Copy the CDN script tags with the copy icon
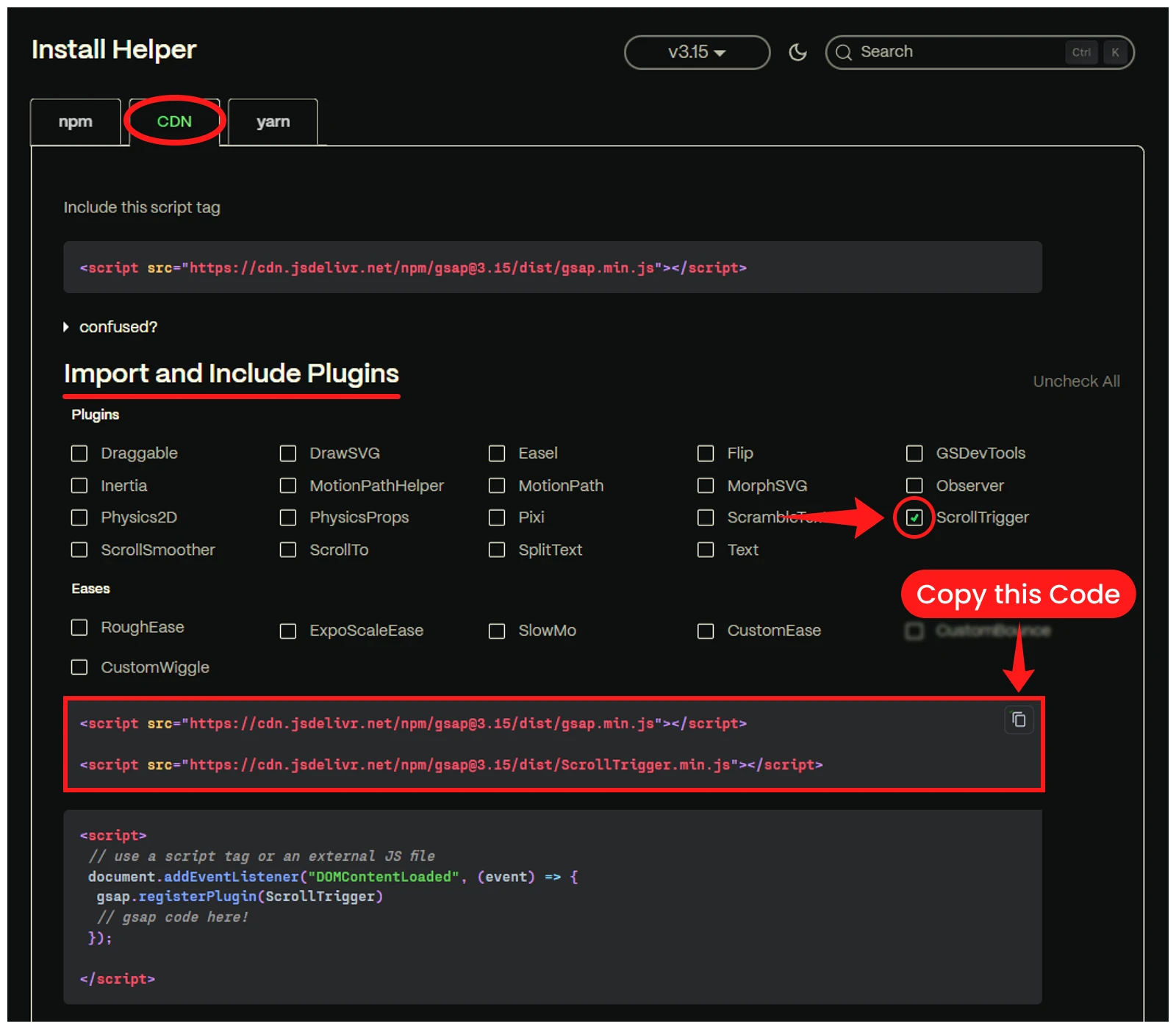1176x1029 pixels. pos(1019,720)
